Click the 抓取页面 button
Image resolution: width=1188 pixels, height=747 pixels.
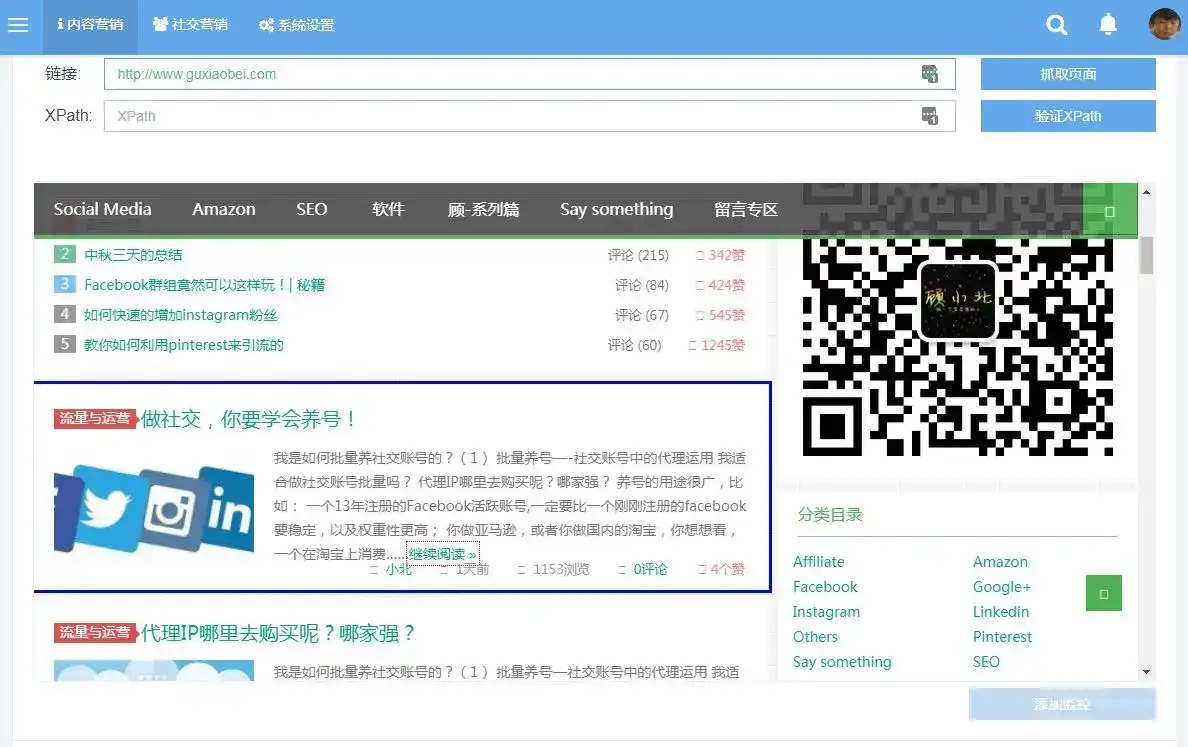(x=1068, y=74)
